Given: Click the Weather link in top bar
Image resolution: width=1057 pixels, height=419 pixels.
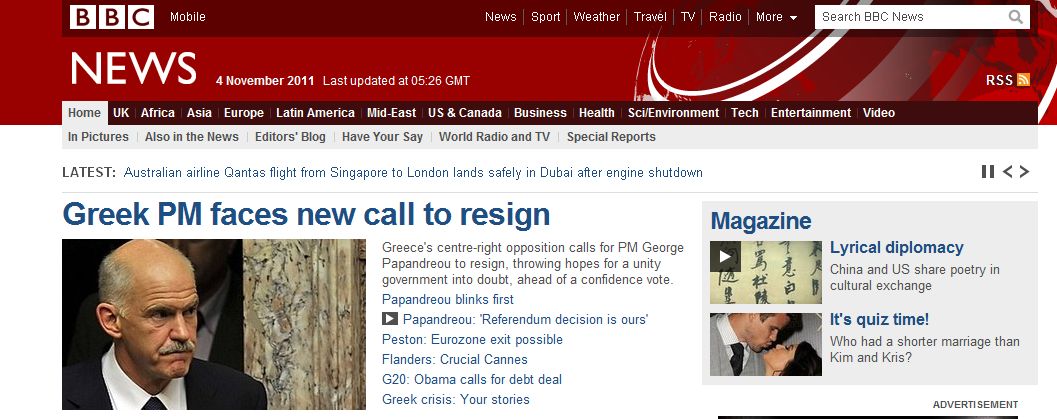Looking at the screenshot, I should 596,17.
